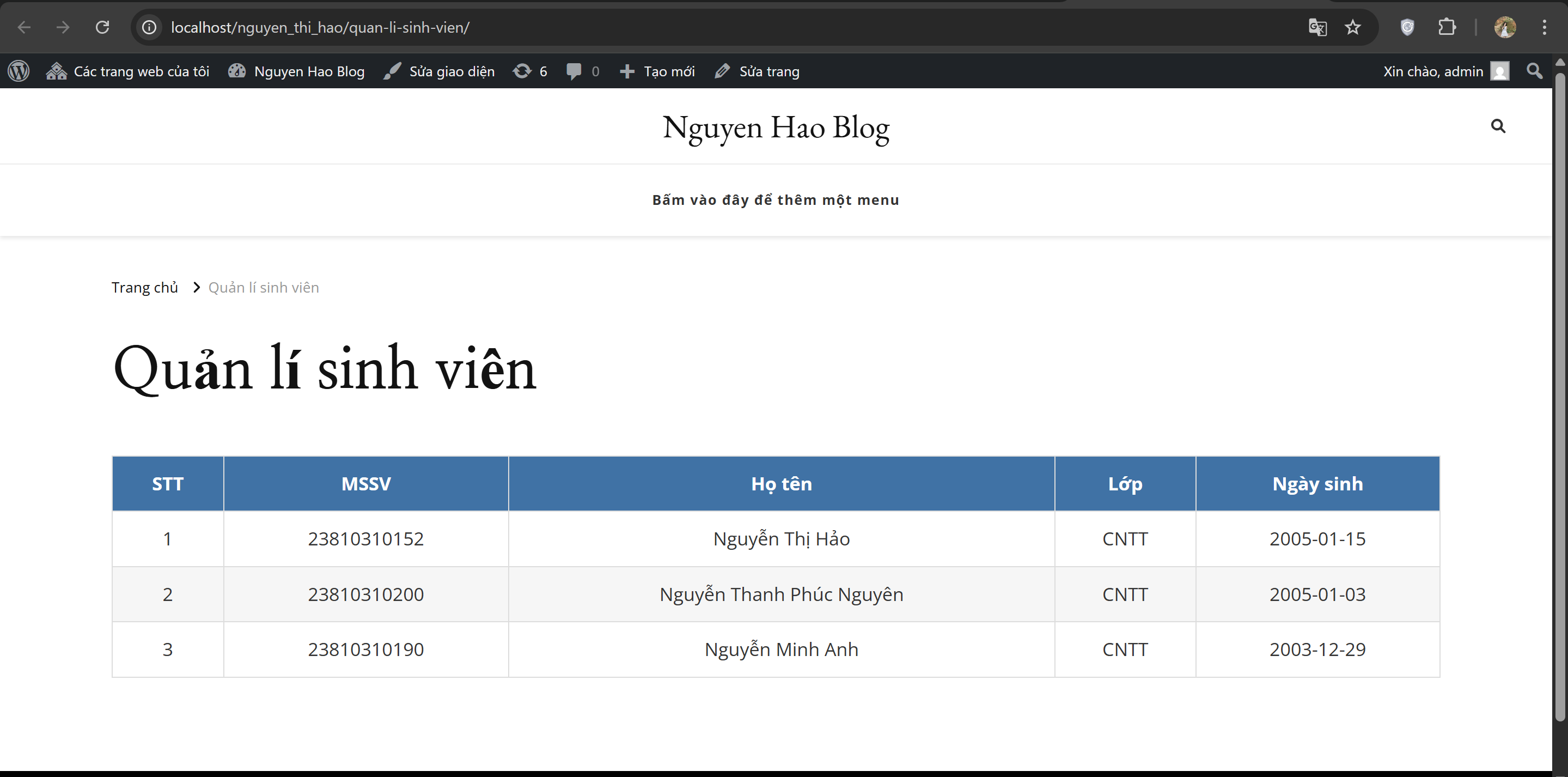Open the Chrome profile avatar
This screenshot has width=1568, height=777.
click(1505, 27)
